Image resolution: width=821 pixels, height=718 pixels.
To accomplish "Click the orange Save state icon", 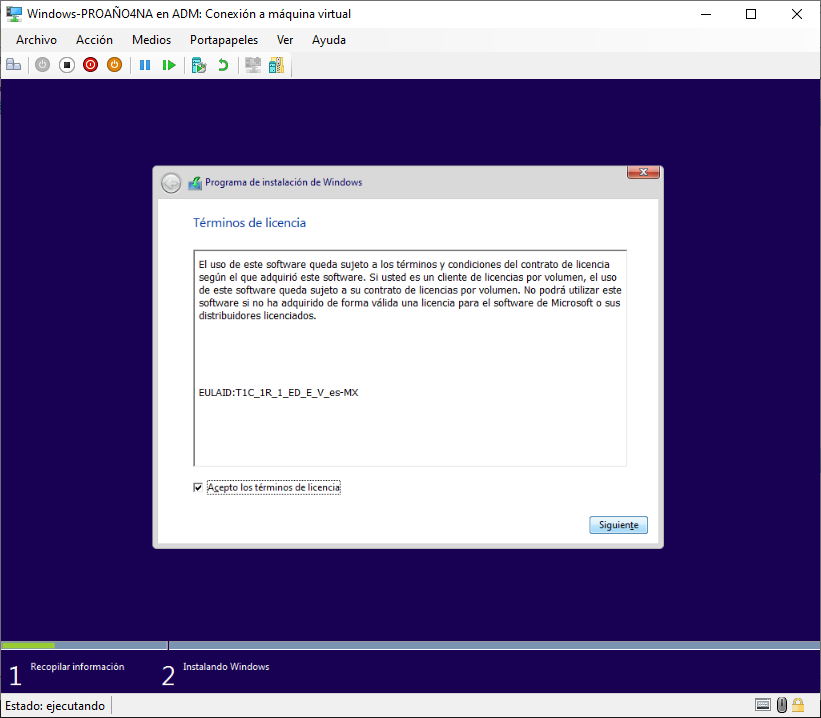I will click(x=115, y=65).
